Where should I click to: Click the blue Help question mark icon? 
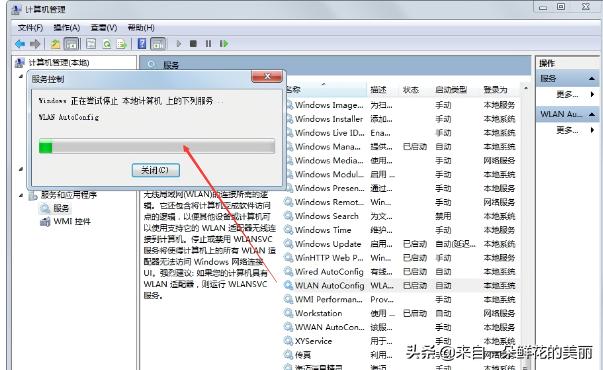tap(142, 44)
